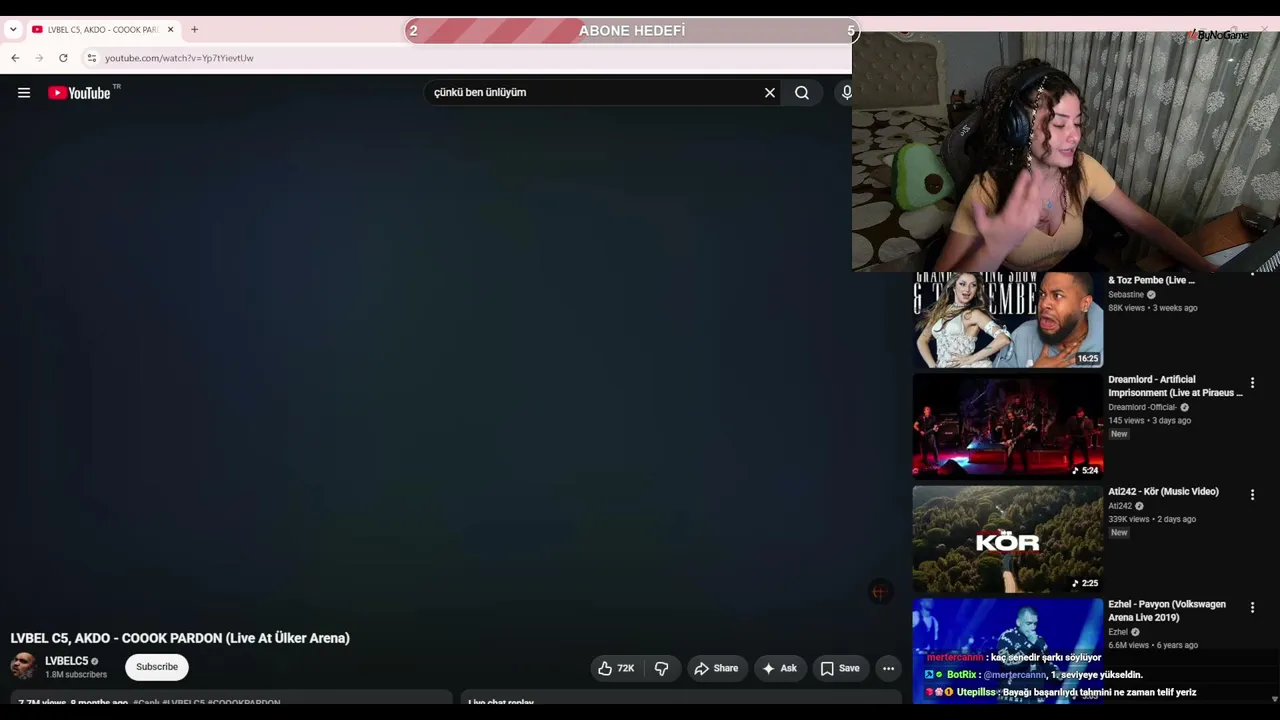Open more actions for the video
This screenshot has width=1280, height=720.
[x=888, y=668]
